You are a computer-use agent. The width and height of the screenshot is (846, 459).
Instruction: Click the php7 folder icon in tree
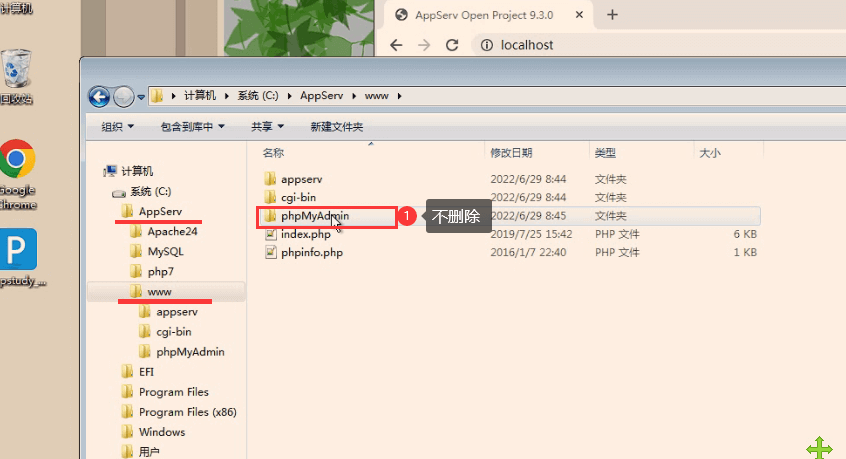(136, 271)
